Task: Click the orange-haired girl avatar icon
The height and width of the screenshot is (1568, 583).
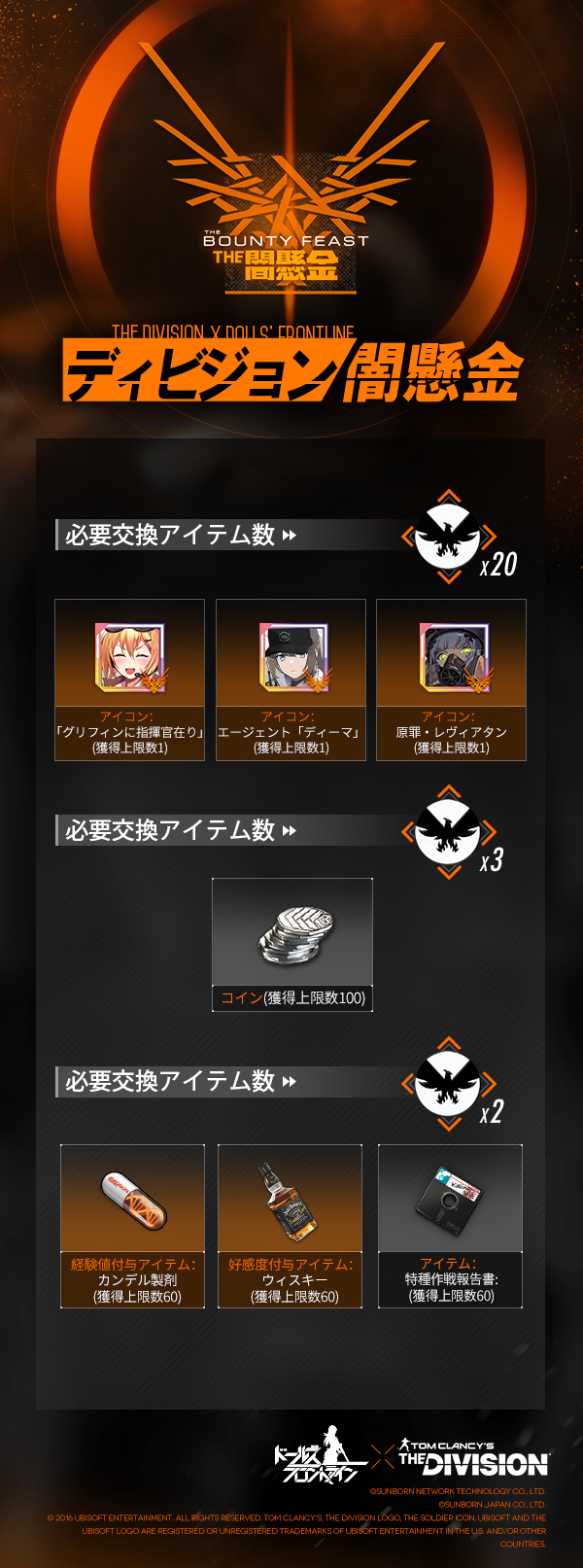Action: click(130, 656)
